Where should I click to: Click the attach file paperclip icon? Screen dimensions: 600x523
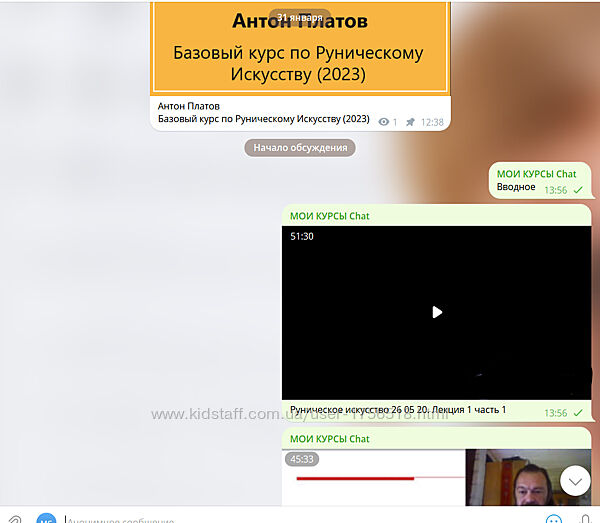[14, 520]
